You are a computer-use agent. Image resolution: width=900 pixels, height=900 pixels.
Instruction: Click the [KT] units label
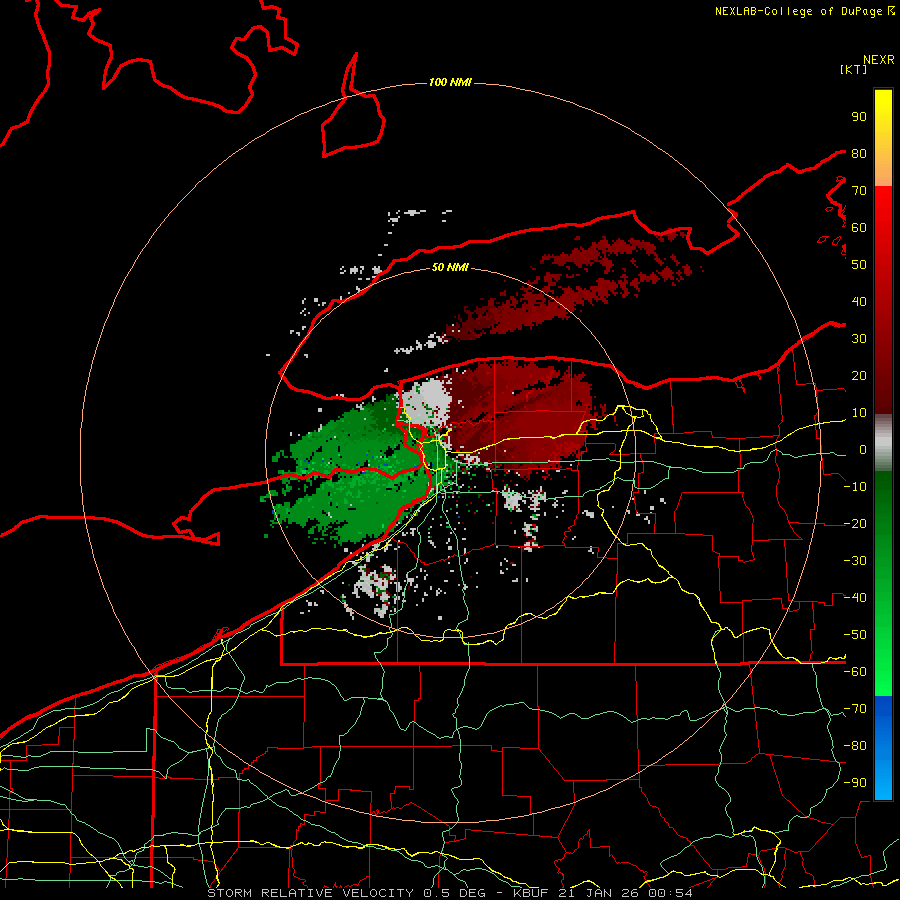pos(854,69)
